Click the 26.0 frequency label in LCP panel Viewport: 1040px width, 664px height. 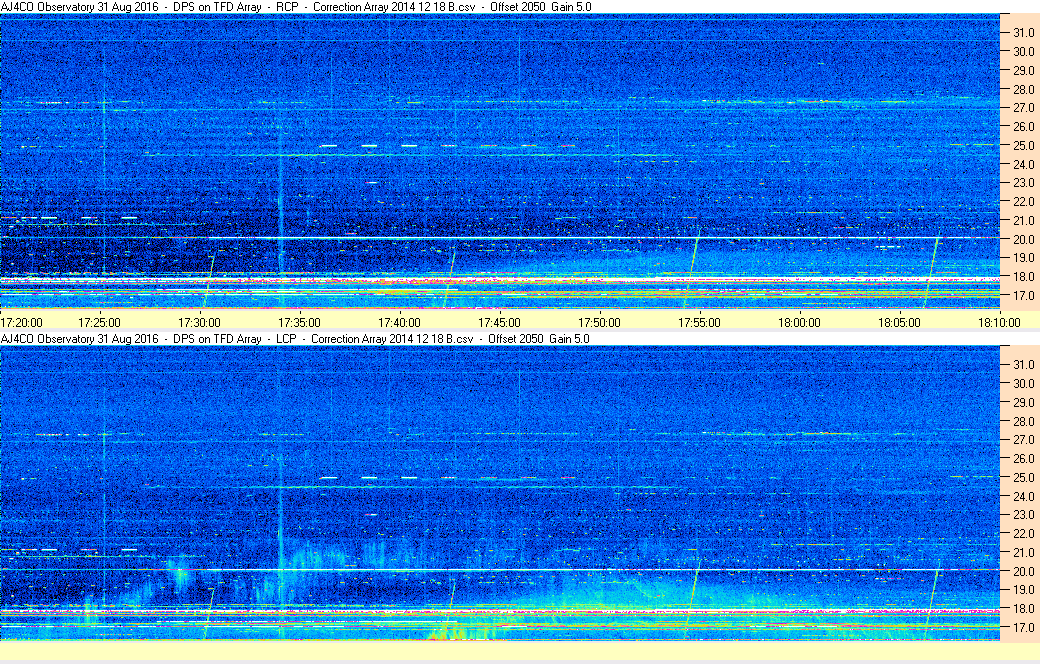(1023, 458)
